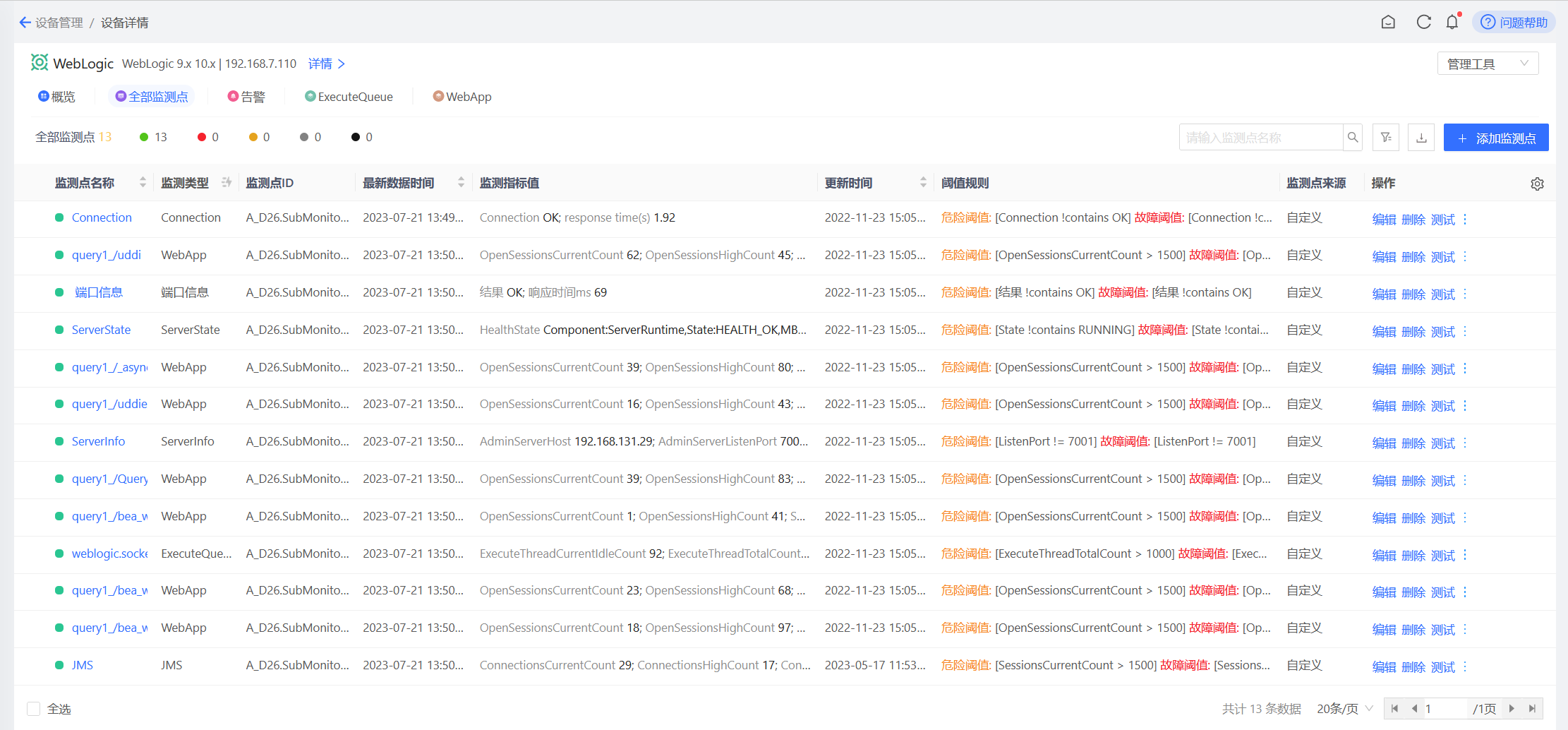
Task: Open the 监测类型 column filter icon
Action: [227, 182]
